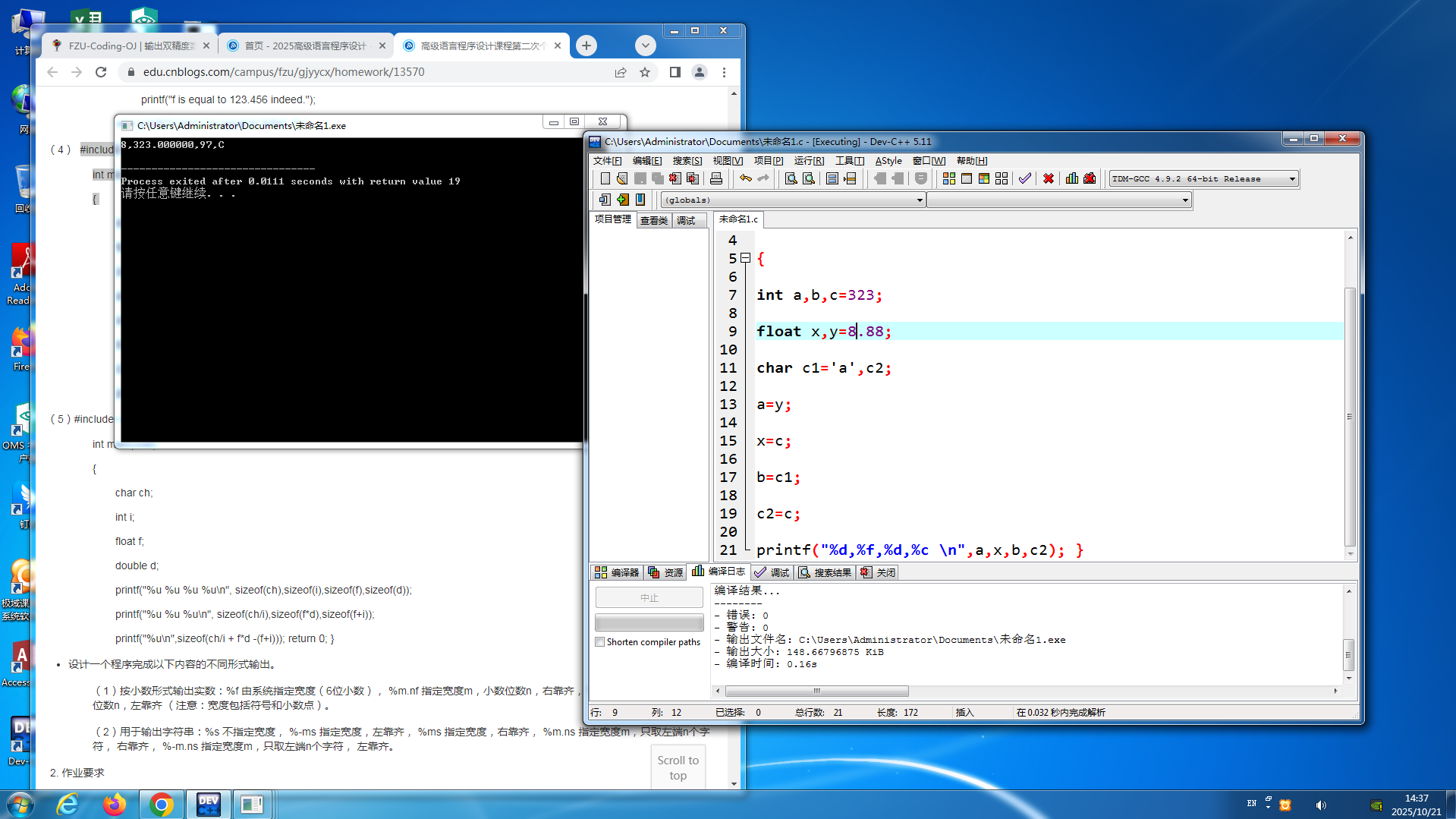Viewport: 1456px width, 819px height.
Task: Click the Run icon in Dev-C++ toolbar
Action: pyautogui.click(x=967, y=178)
